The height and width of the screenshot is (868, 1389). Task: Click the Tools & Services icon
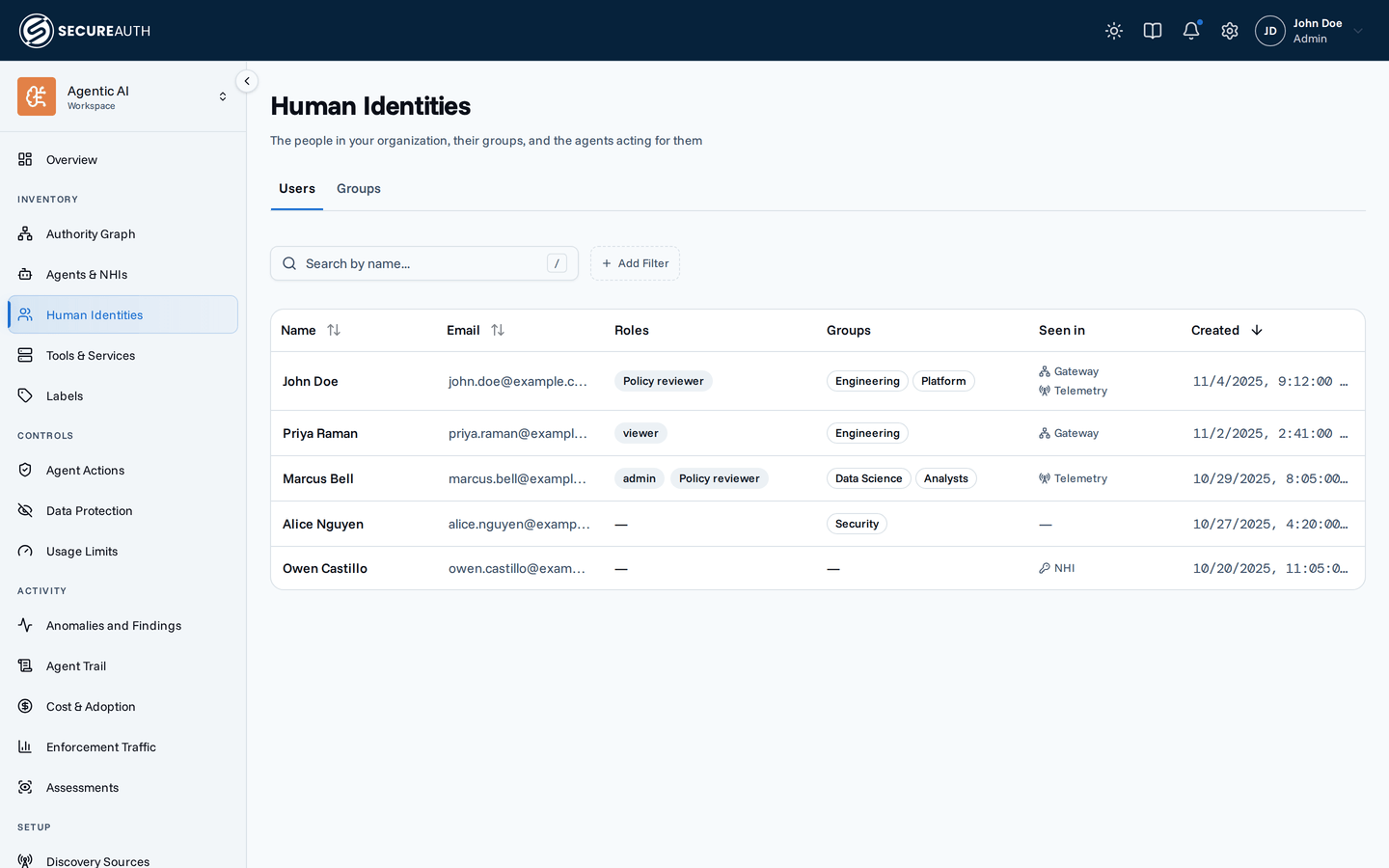point(25,356)
